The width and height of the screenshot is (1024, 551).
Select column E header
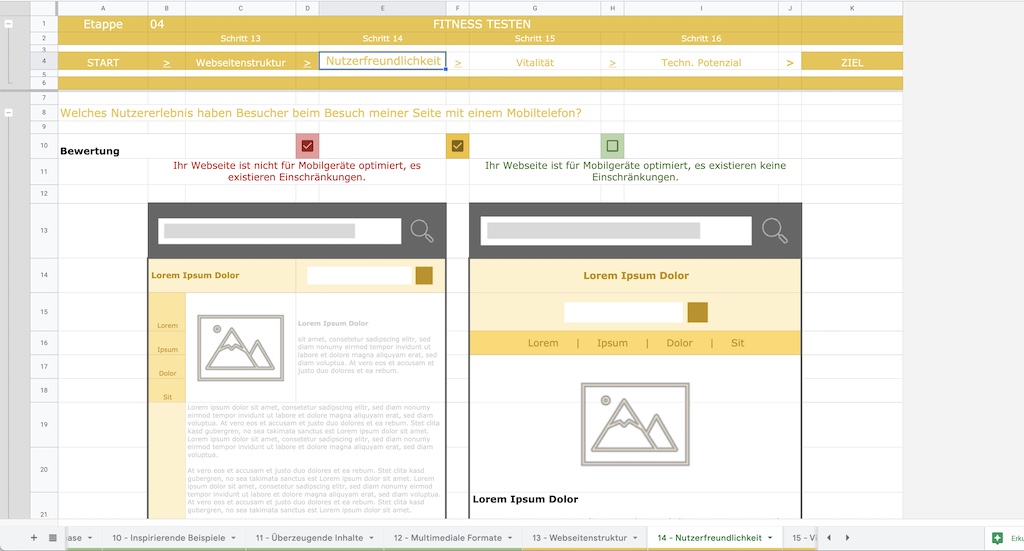click(x=383, y=8)
